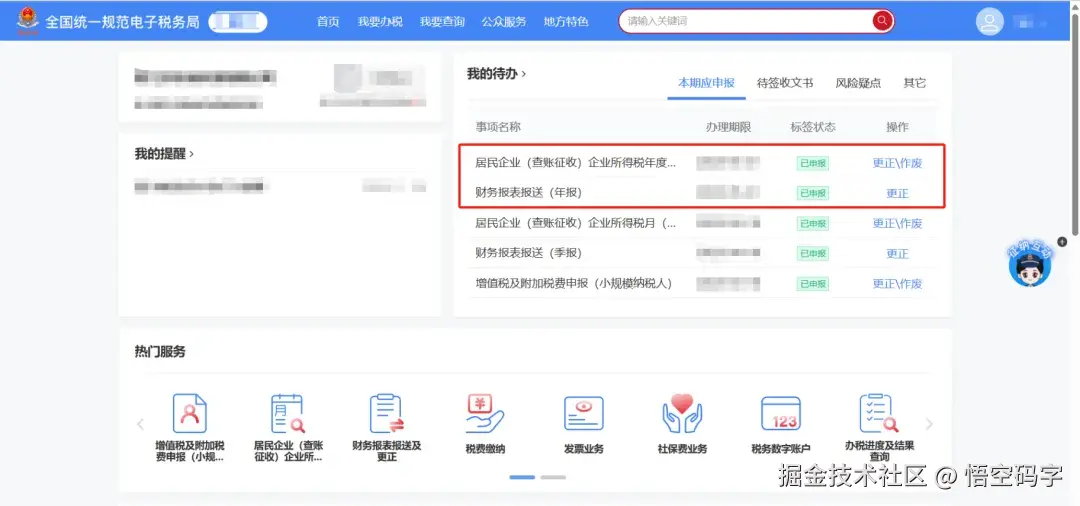1080x506 pixels.
Task: Click 办理期限 column header
Action: click(728, 127)
